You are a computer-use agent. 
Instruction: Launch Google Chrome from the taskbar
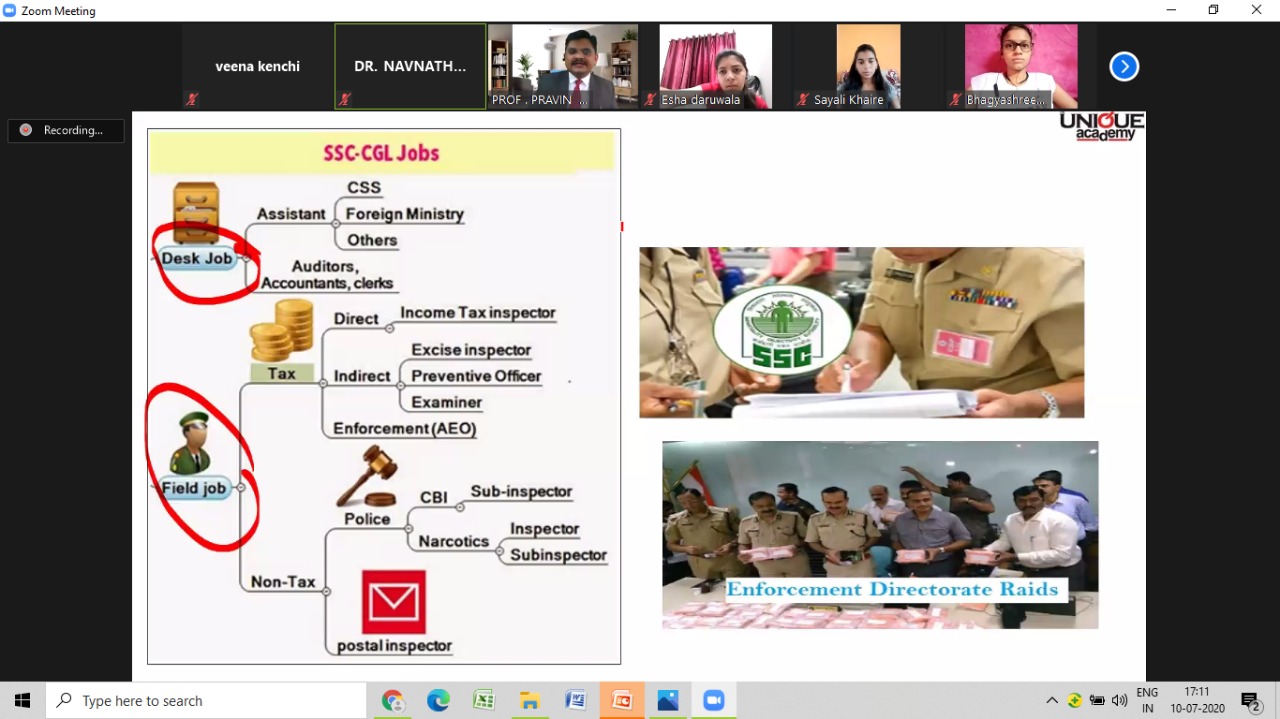click(392, 700)
